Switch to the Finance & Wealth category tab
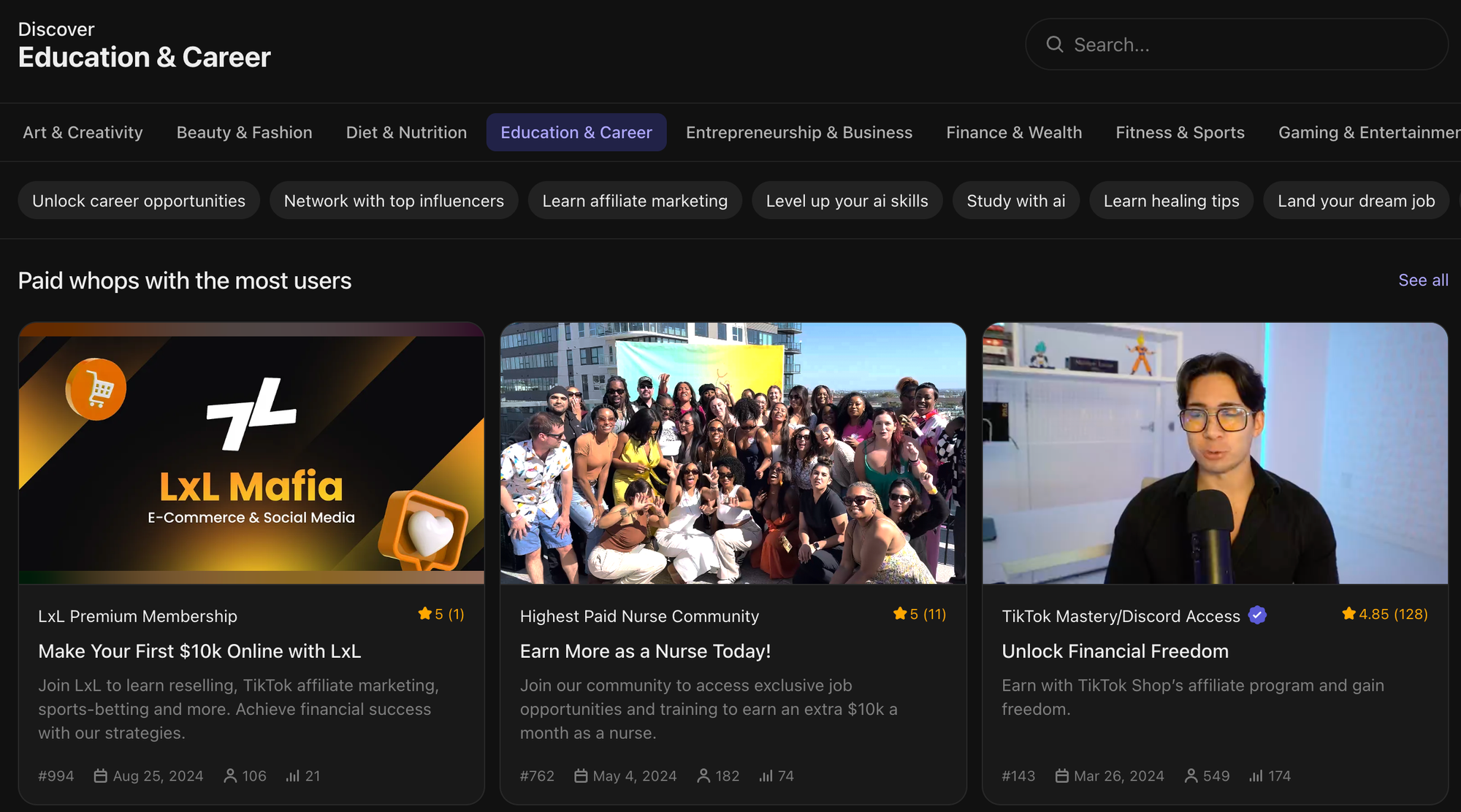1461x812 pixels. [1014, 132]
